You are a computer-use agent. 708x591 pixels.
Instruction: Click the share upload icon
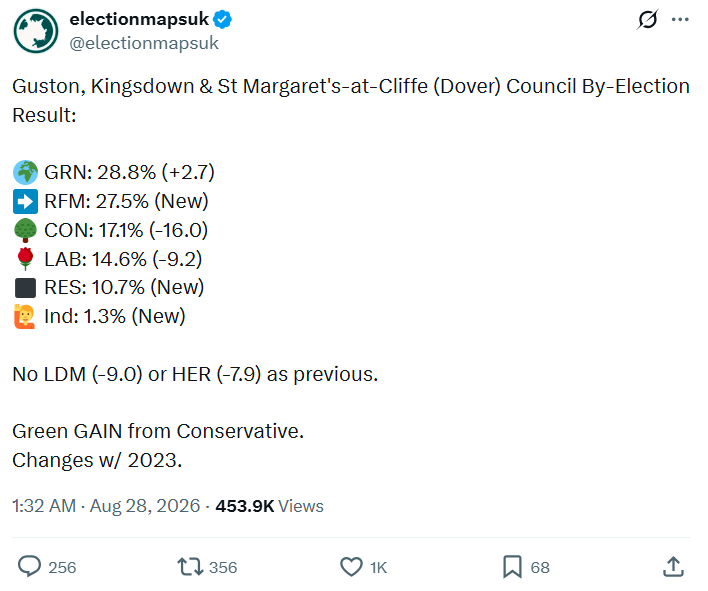pyautogui.click(x=673, y=566)
